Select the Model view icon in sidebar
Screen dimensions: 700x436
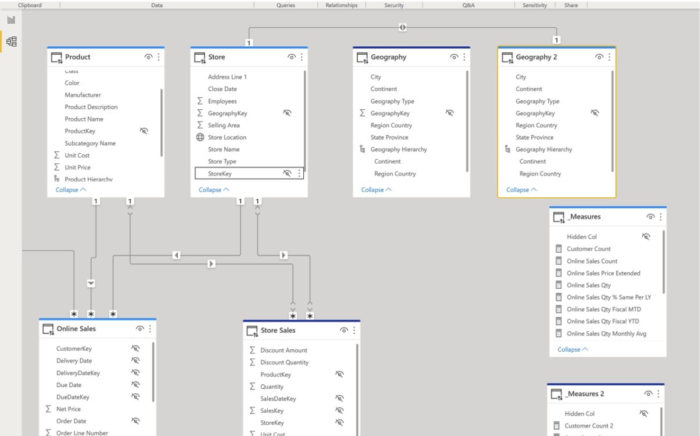coord(11,42)
